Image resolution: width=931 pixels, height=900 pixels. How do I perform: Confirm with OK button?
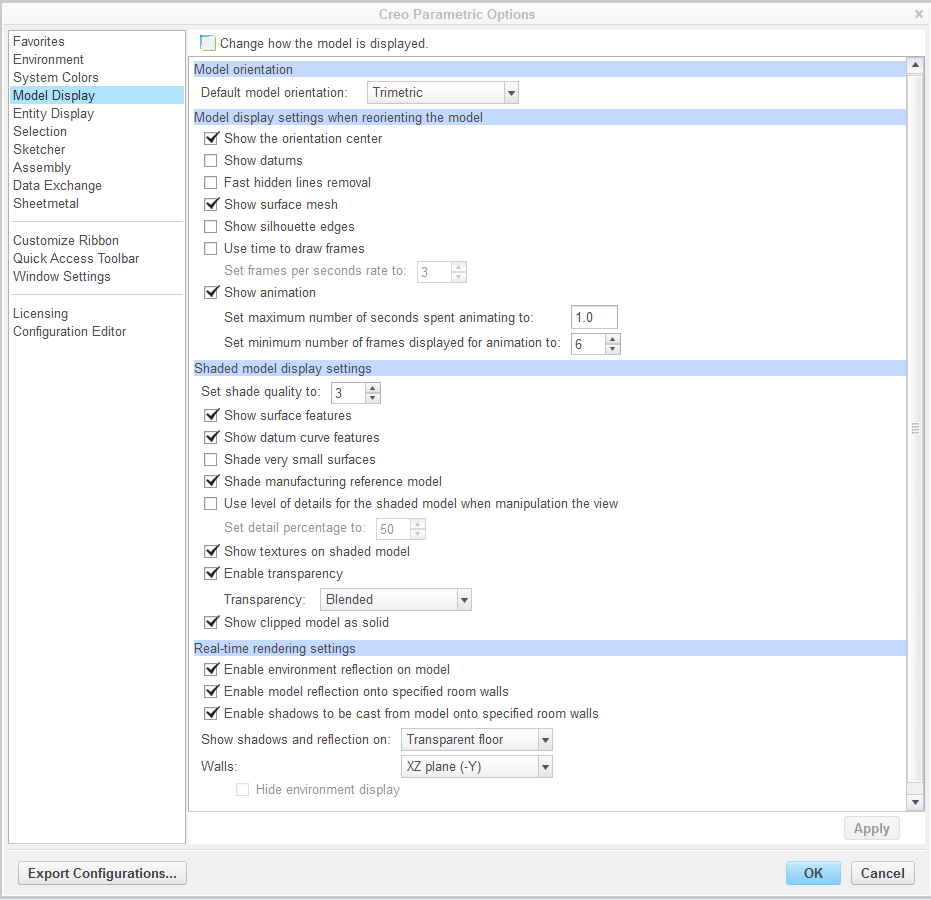click(813, 873)
